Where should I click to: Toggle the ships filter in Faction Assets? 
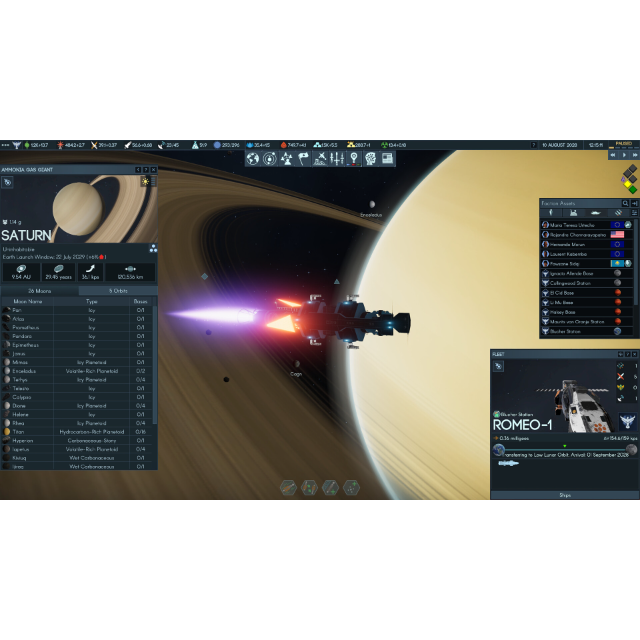(x=595, y=213)
